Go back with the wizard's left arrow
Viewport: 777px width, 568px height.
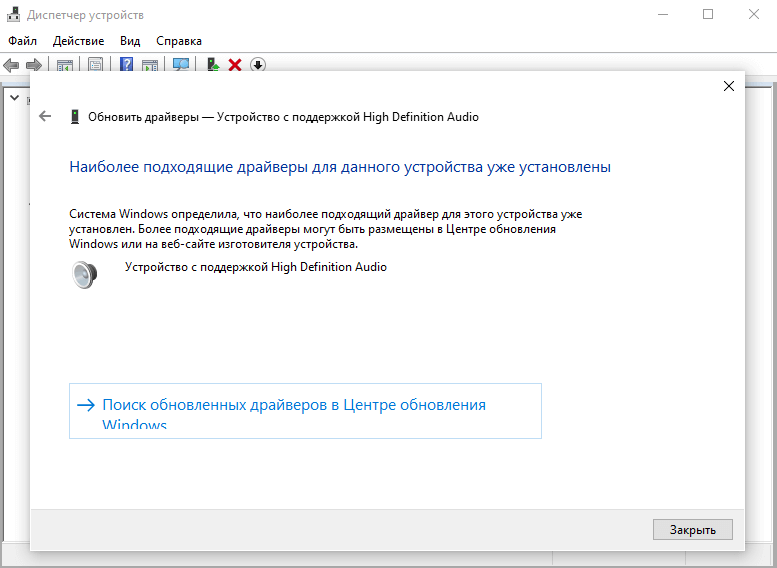pyautogui.click(x=45, y=116)
